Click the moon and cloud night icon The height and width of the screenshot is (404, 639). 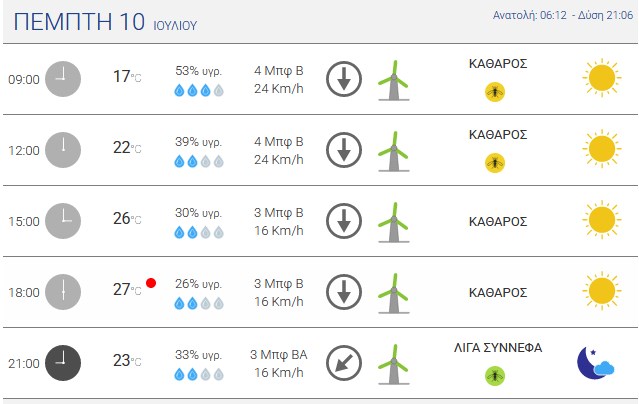point(595,363)
